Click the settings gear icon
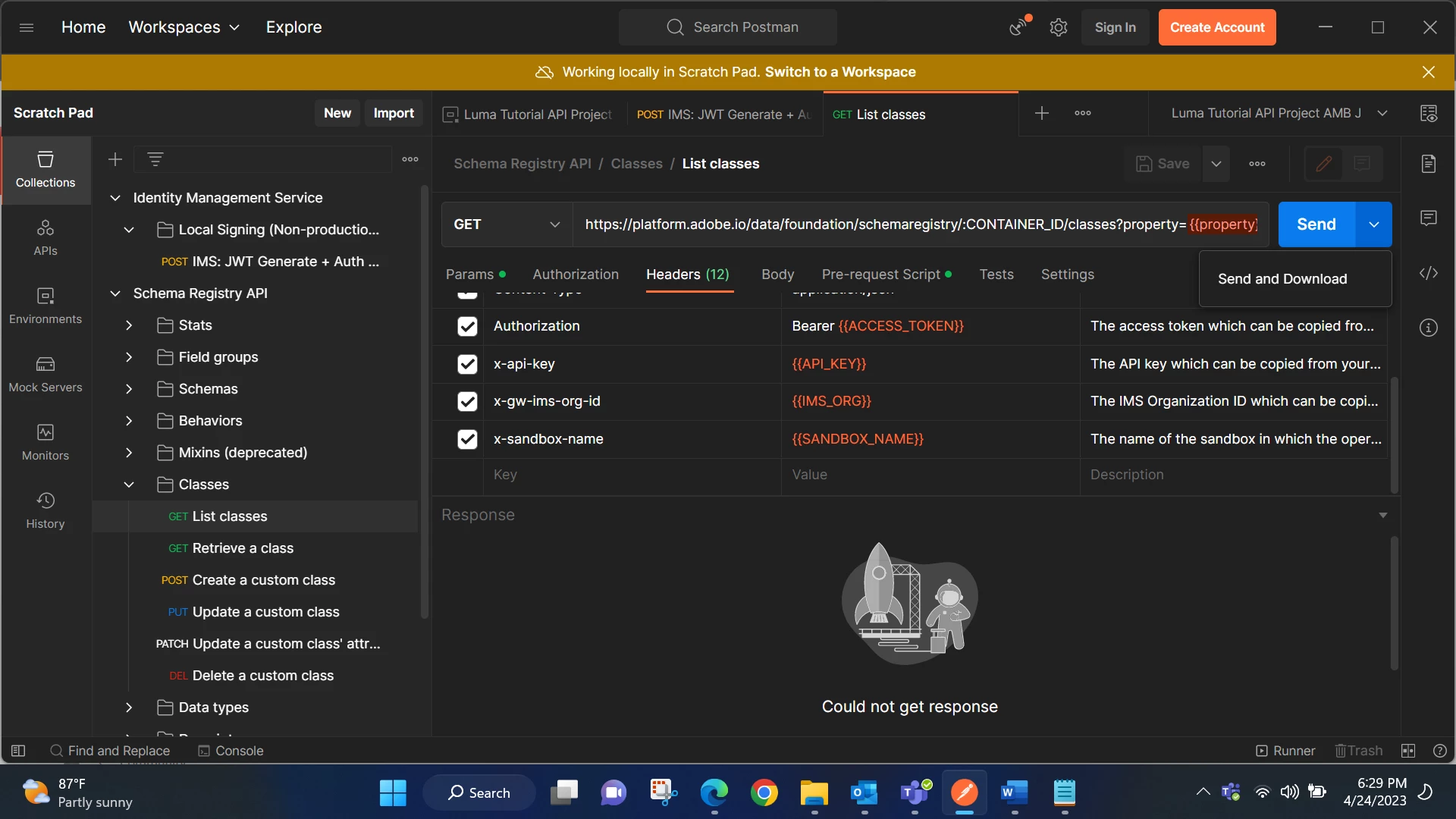Screen dimensions: 1456x819 tap(1059, 27)
